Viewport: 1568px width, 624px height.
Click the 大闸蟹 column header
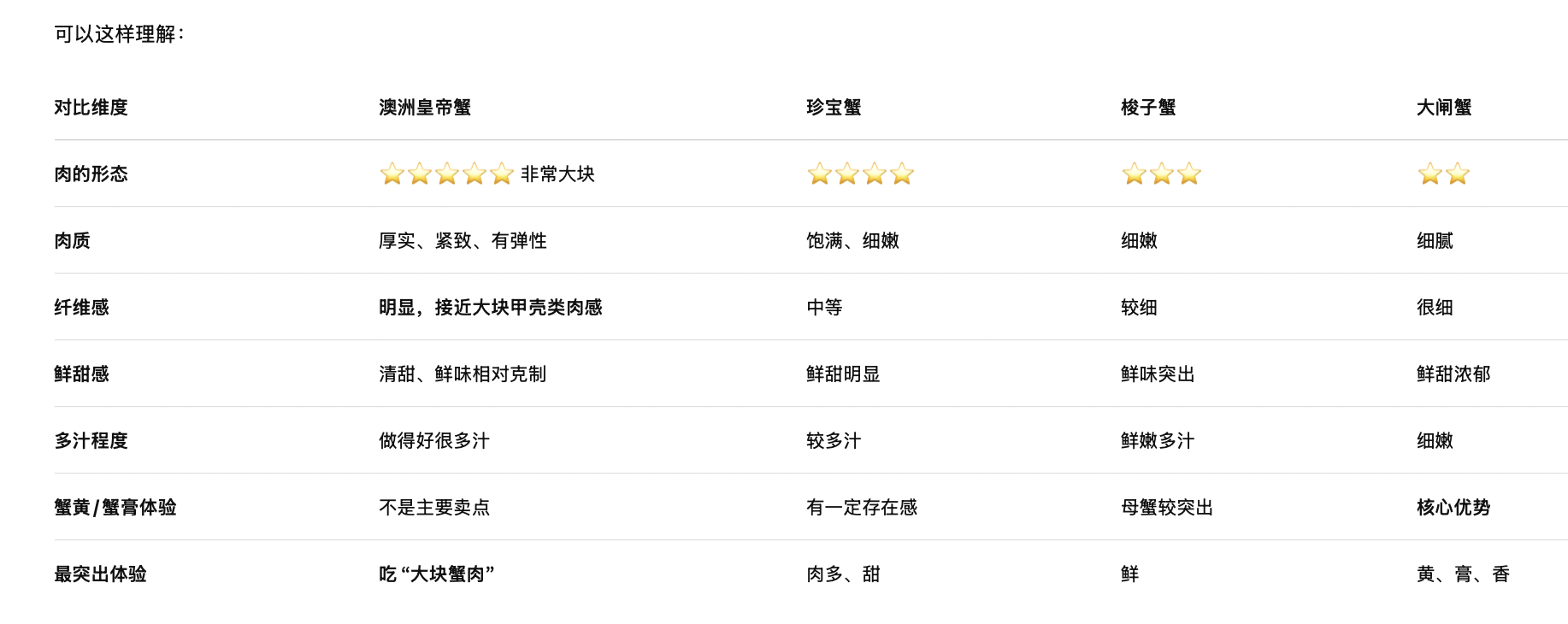pyautogui.click(x=1445, y=108)
